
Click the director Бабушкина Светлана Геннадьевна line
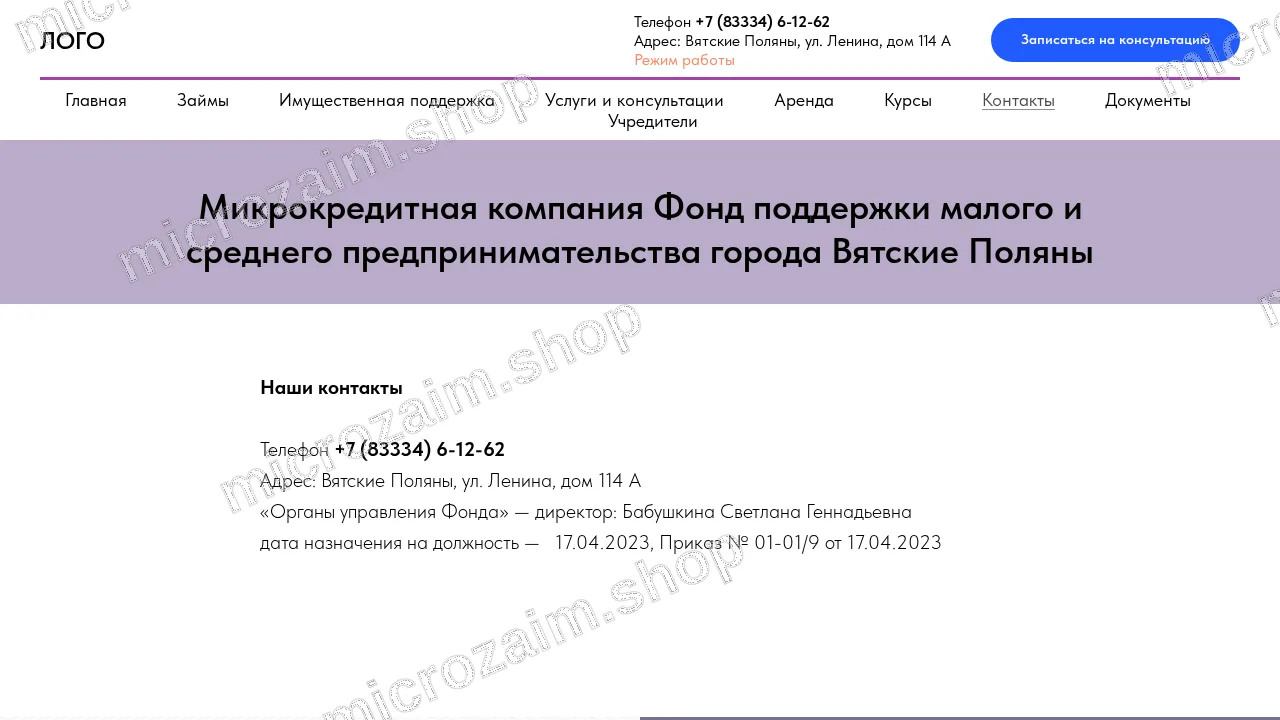pos(586,512)
